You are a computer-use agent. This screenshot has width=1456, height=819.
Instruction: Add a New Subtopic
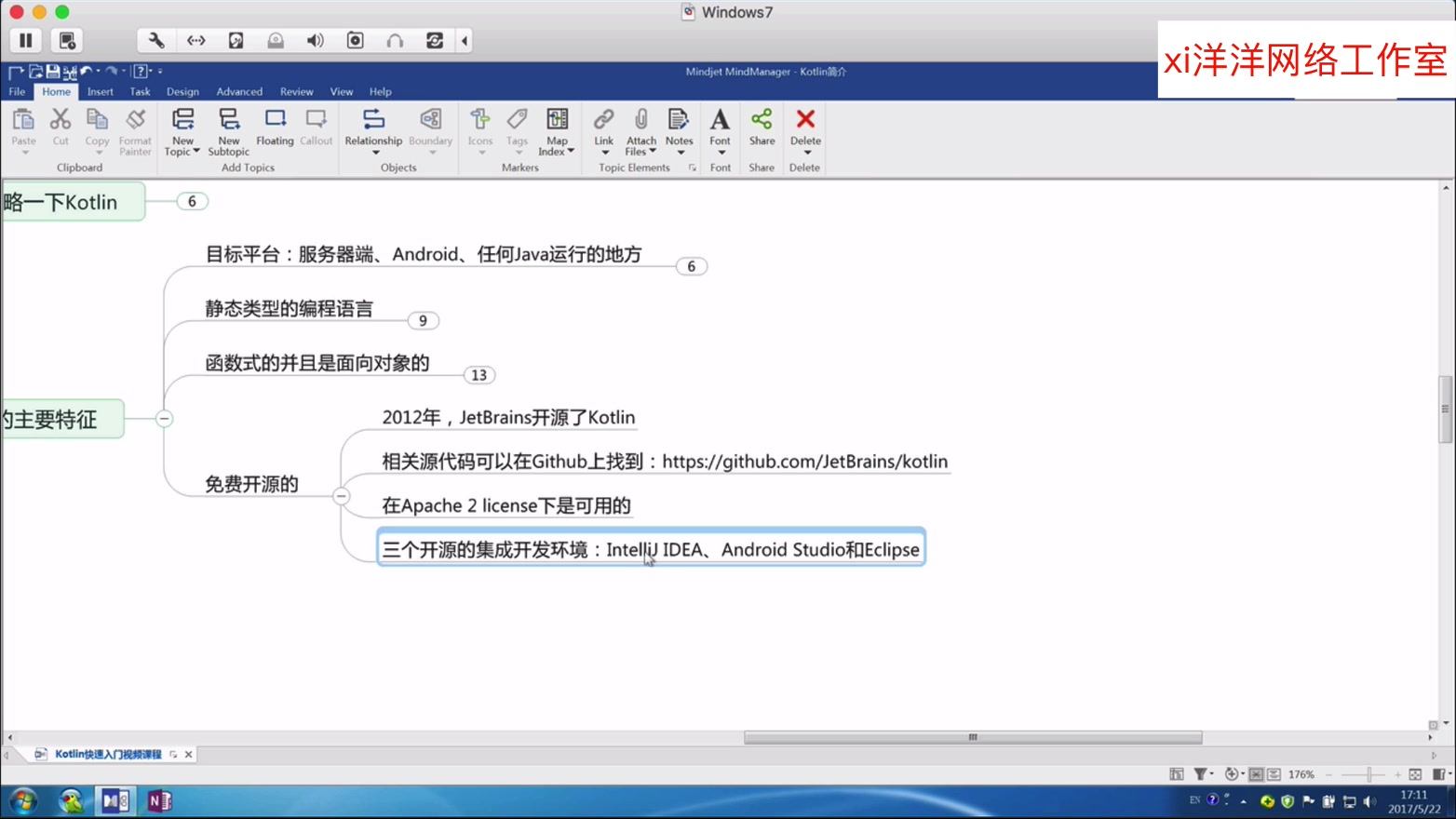pyautogui.click(x=228, y=131)
